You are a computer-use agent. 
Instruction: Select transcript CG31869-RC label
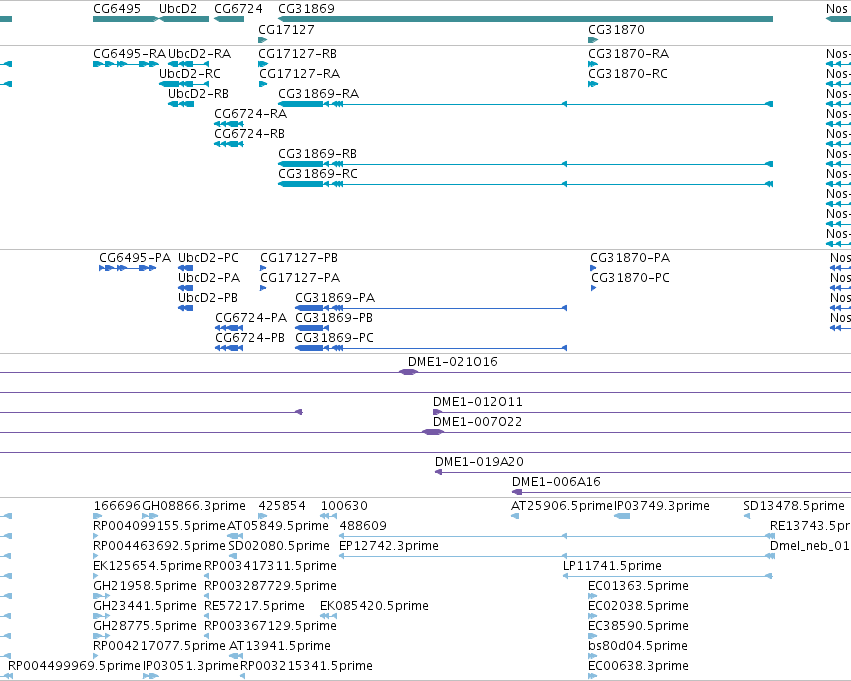(x=317, y=174)
